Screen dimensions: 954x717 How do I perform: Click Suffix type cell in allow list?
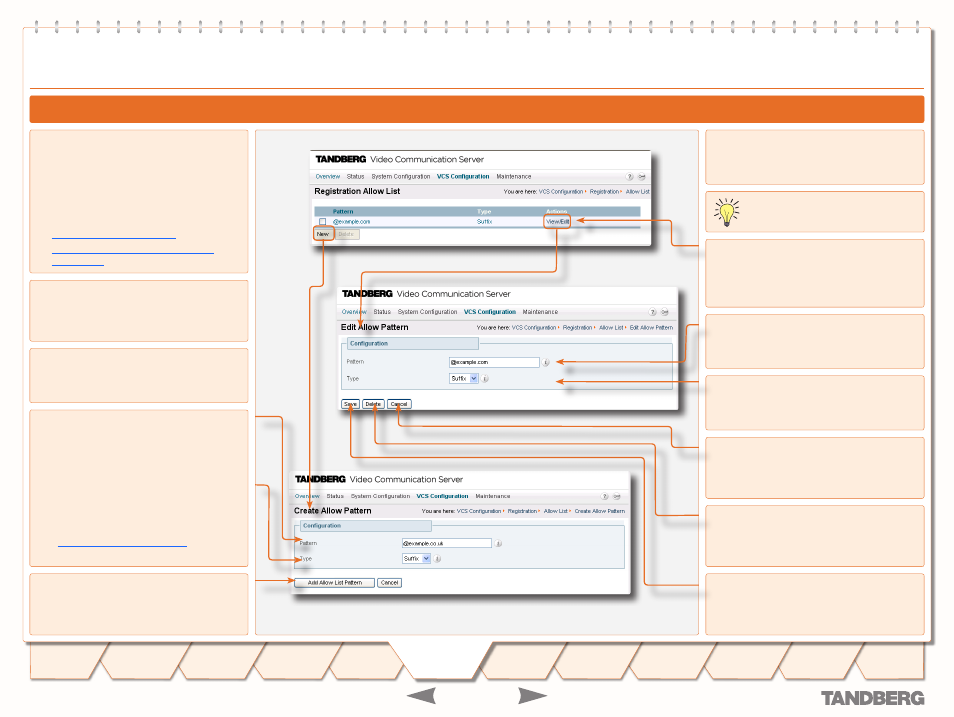(485, 222)
